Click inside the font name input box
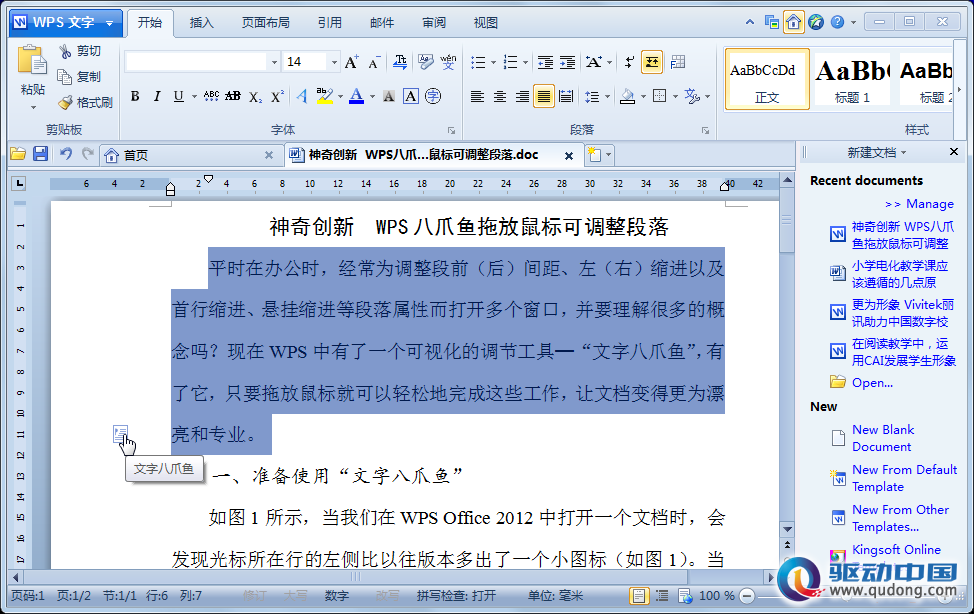This screenshot has height=614, width=974. (x=196, y=62)
